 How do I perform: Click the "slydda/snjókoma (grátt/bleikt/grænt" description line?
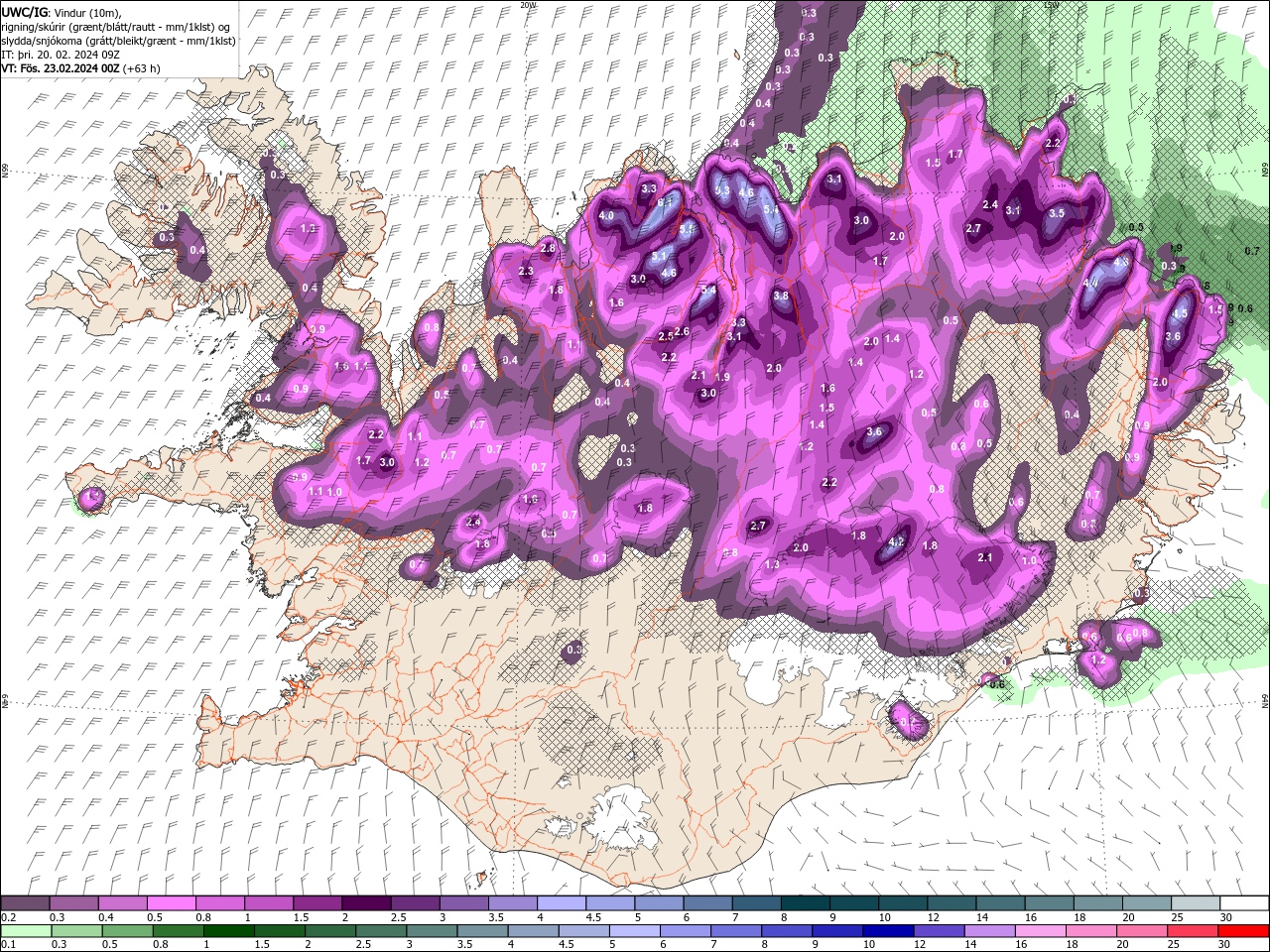click(117, 40)
